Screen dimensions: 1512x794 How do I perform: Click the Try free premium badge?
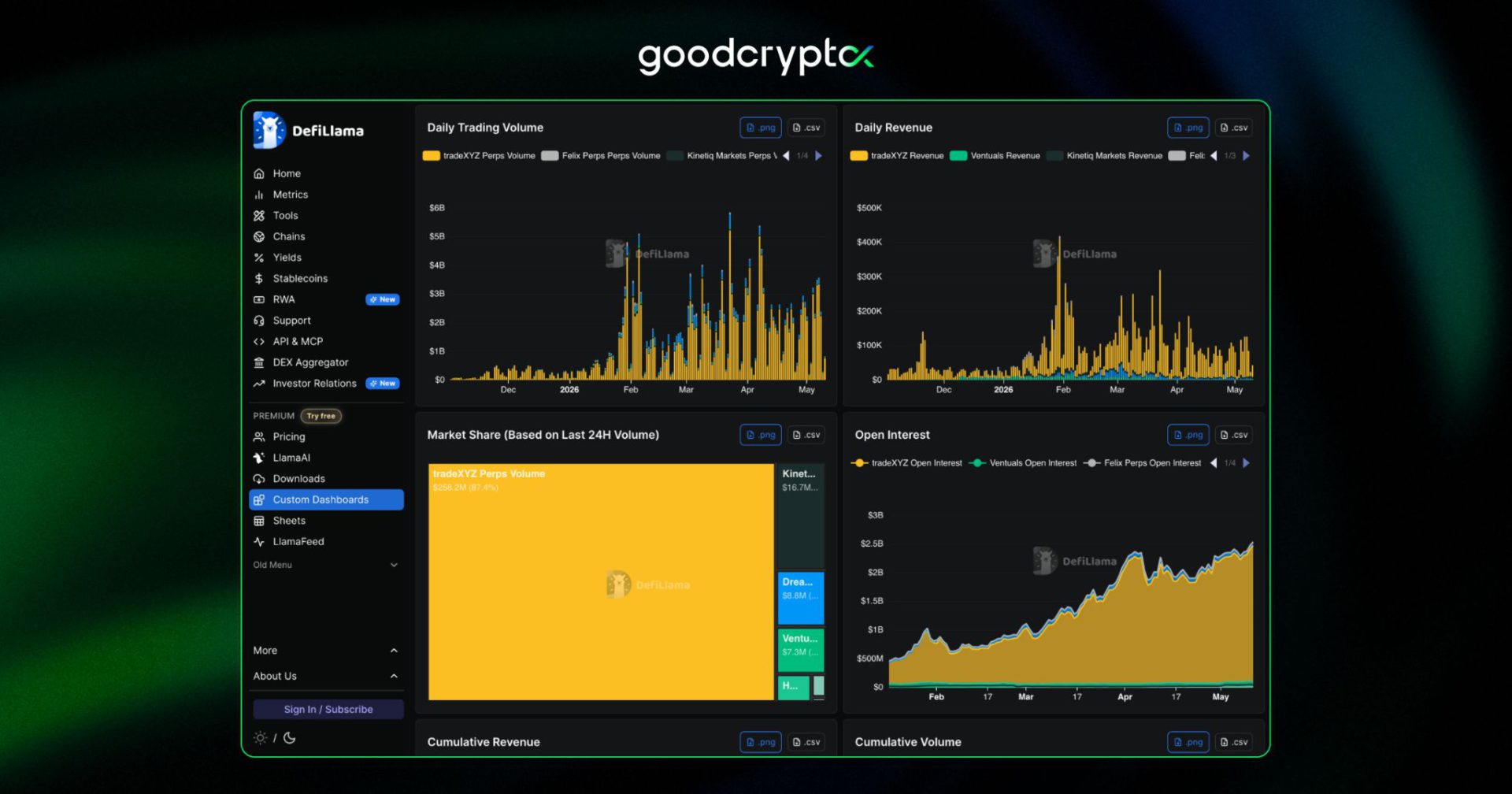click(321, 416)
